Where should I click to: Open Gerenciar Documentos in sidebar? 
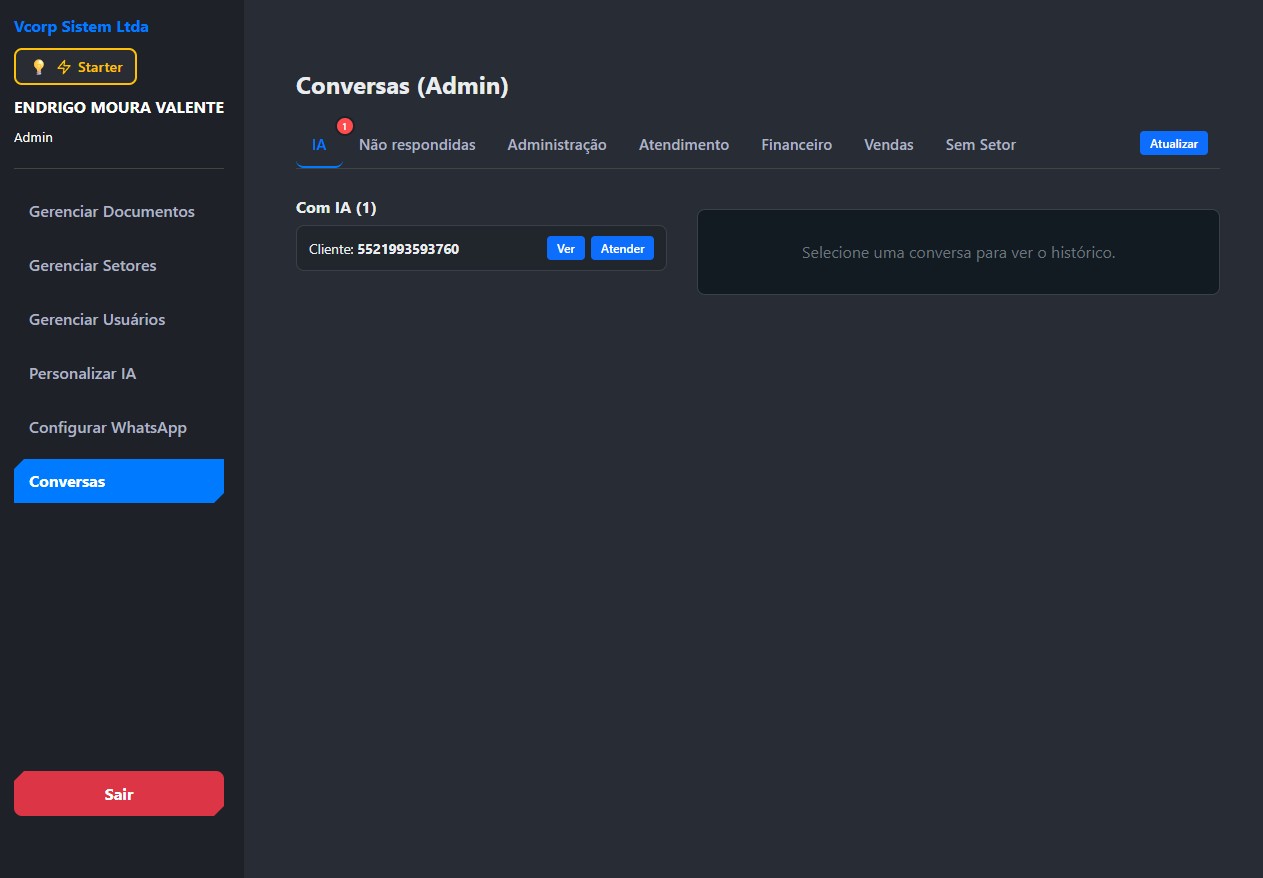tap(119, 212)
